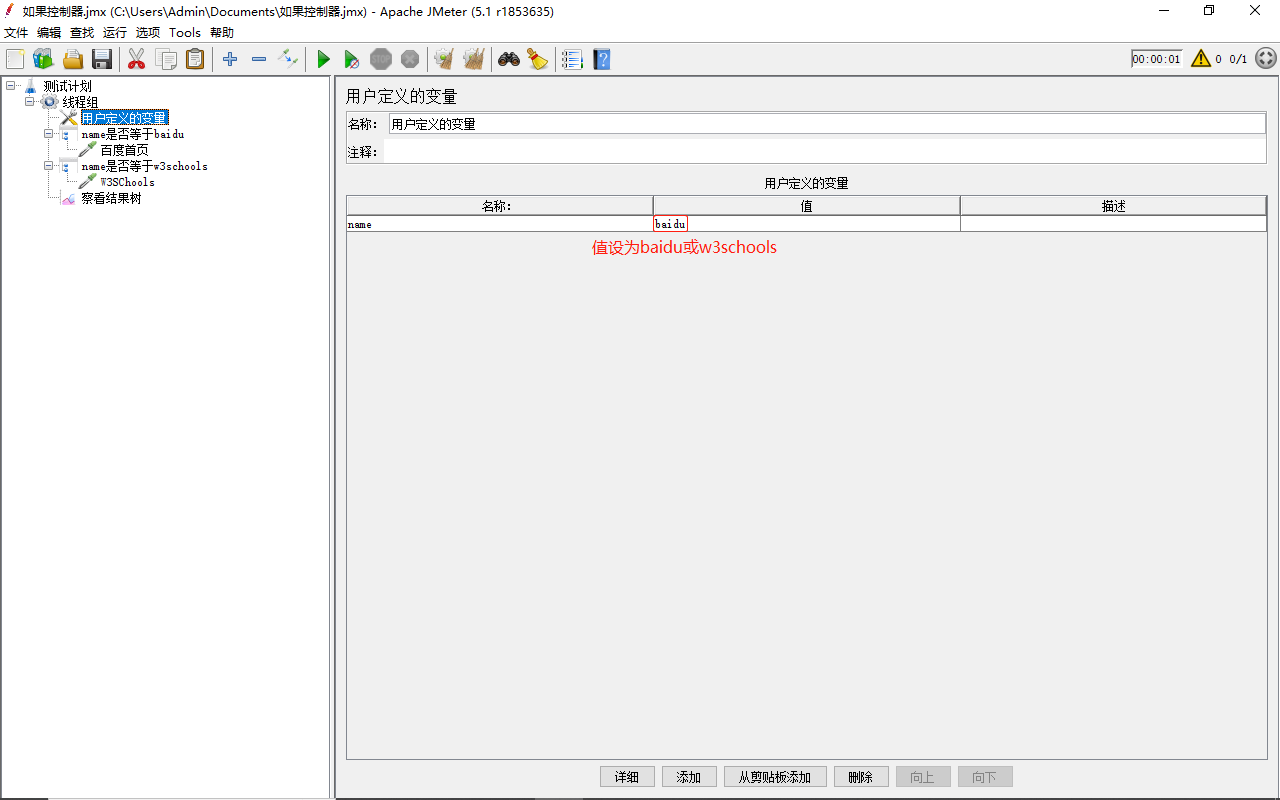Open Search with binoculars icon
Screen dimensions: 1280x800
pyautogui.click(x=509, y=59)
